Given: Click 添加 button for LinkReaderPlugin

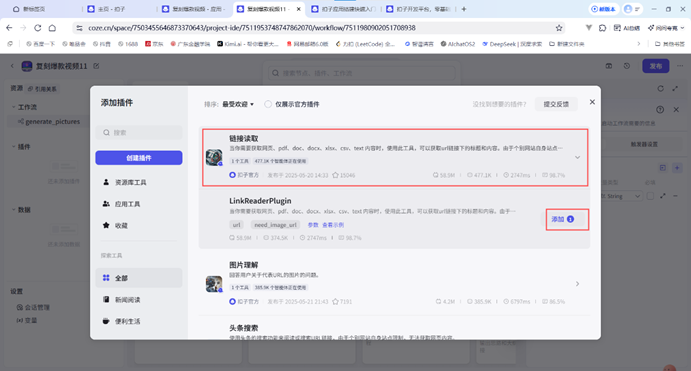Looking at the screenshot, I should [x=563, y=219].
